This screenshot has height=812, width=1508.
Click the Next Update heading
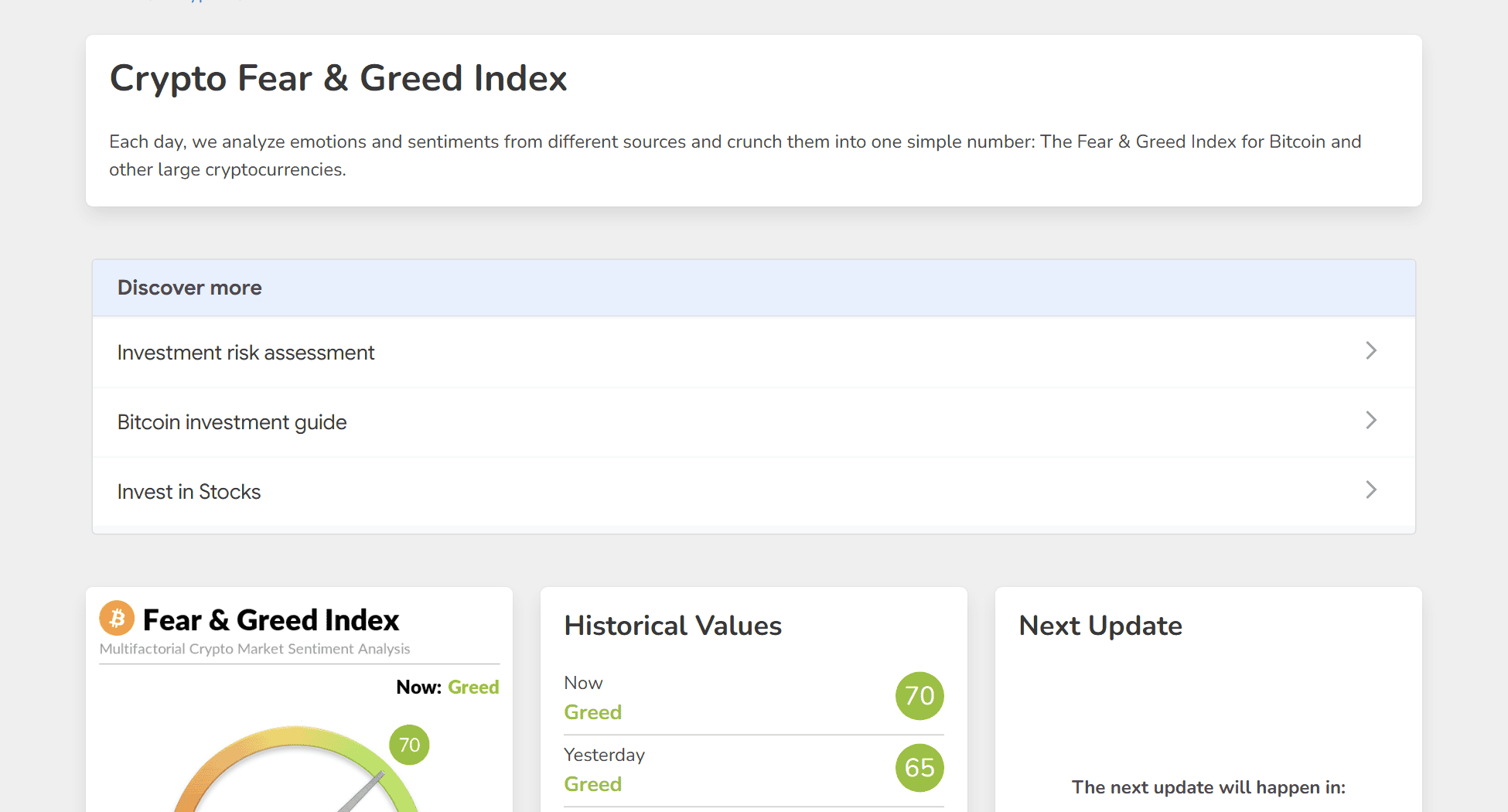coord(1100,626)
